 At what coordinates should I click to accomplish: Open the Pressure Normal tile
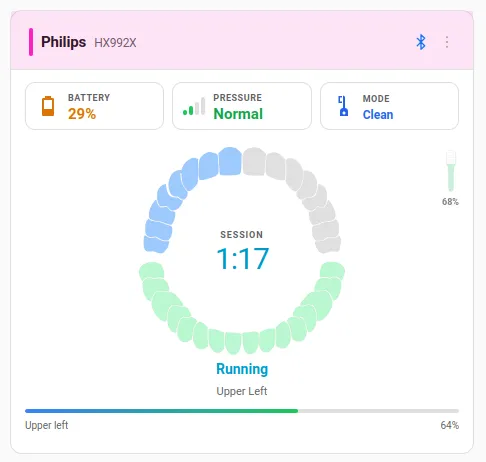tap(242, 106)
